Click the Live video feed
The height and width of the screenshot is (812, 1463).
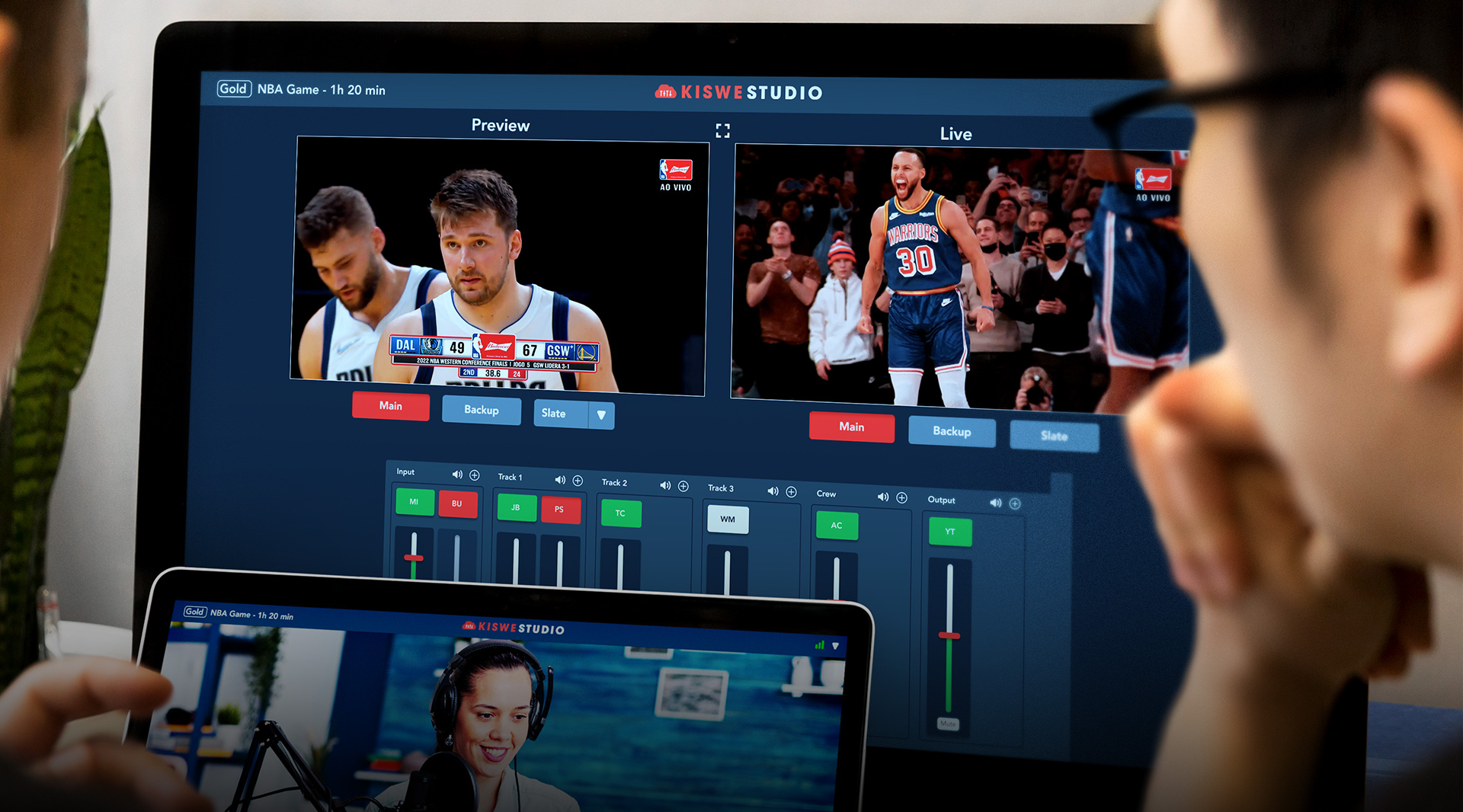click(x=960, y=279)
